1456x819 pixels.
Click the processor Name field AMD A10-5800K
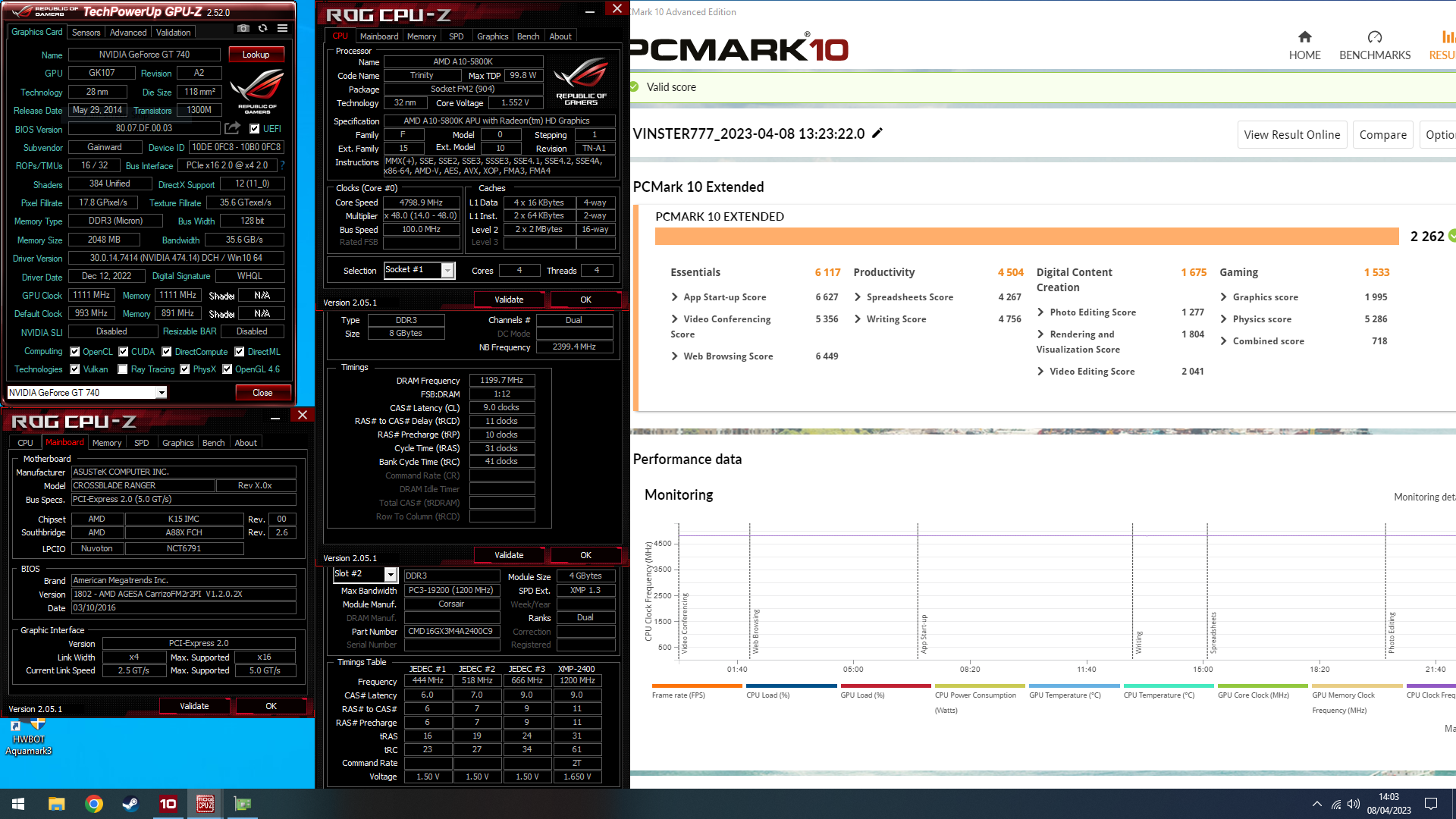(x=463, y=61)
